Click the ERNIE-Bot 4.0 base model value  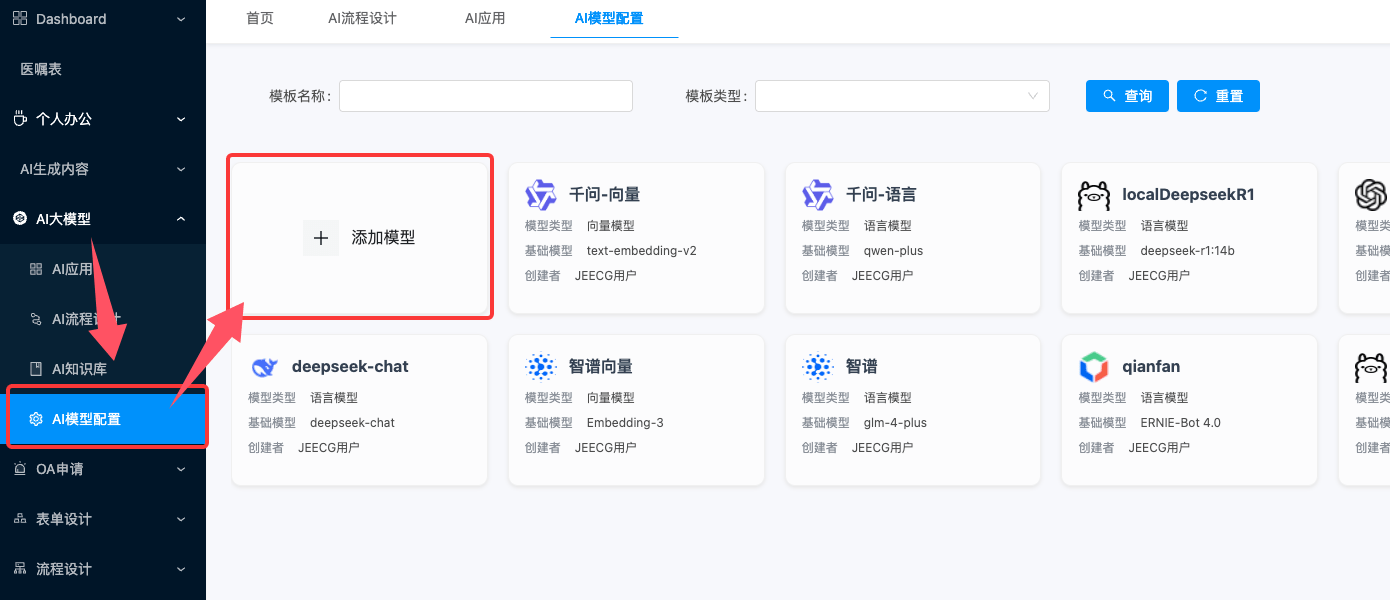tap(1181, 423)
